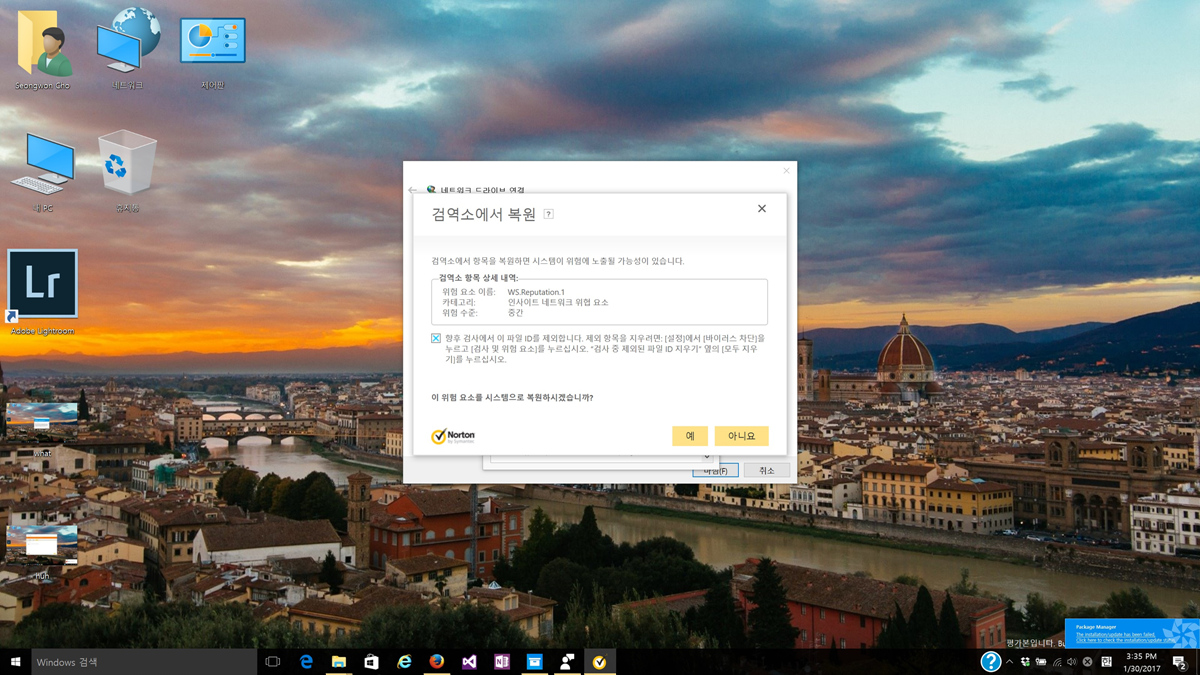The height and width of the screenshot is (675, 1200).
Task: Open the 내 PC desktop icon
Action: click(x=43, y=167)
